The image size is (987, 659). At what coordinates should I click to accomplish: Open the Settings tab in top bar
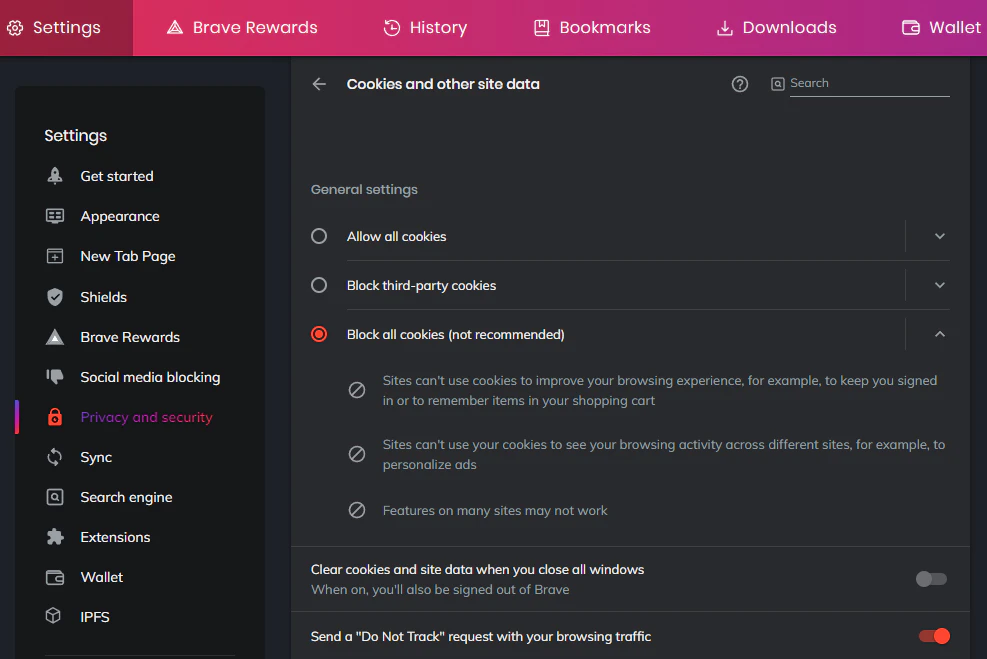[66, 28]
